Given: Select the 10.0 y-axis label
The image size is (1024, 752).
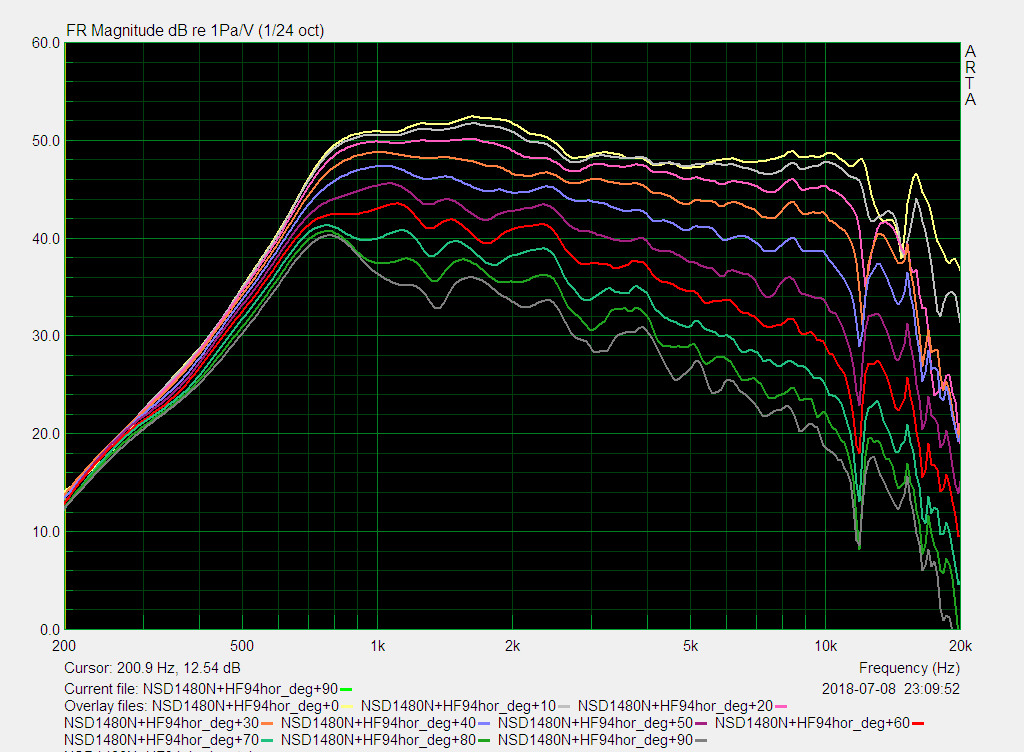Looking at the screenshot, I should [46, 532].
